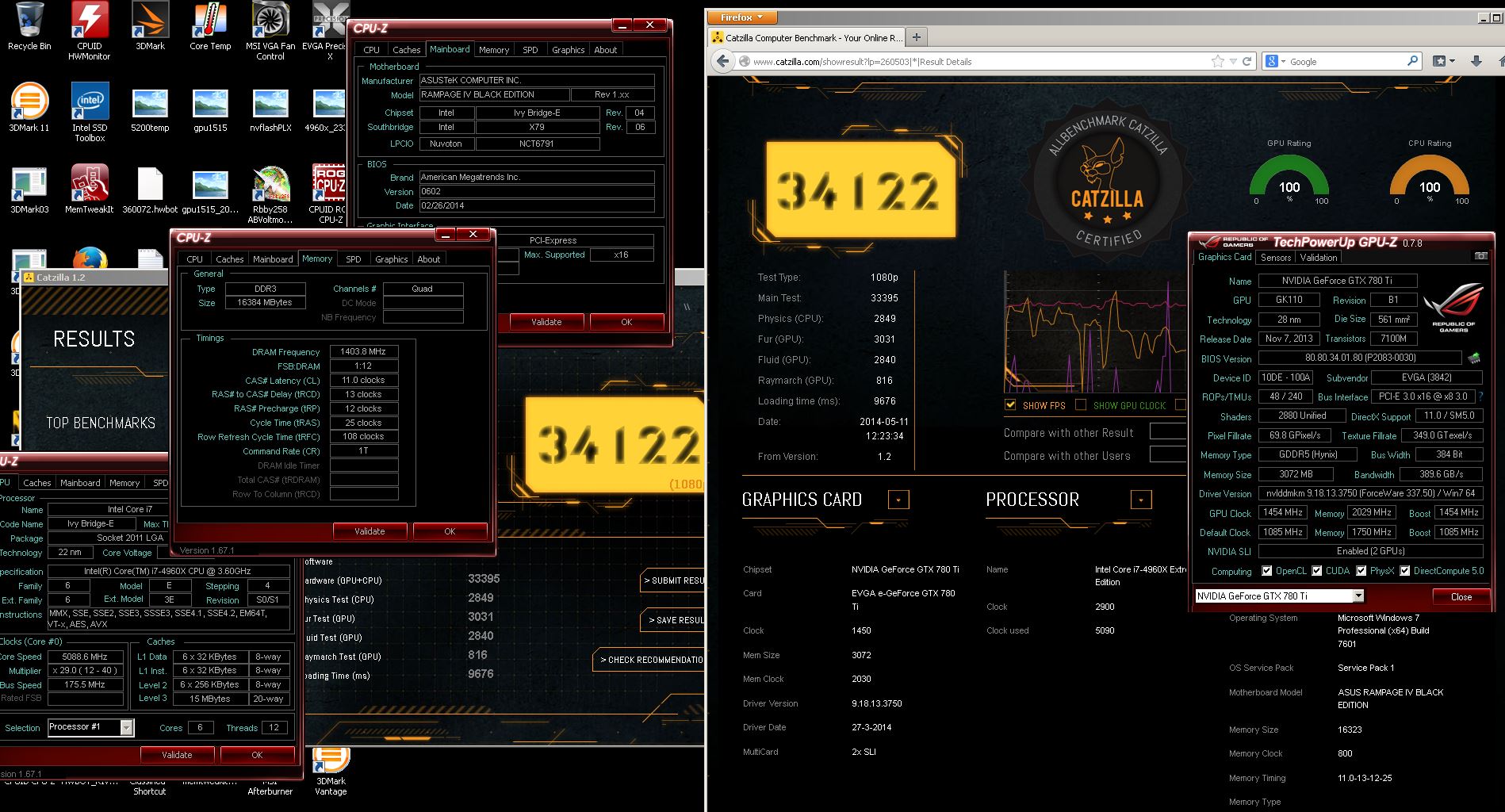This screenshot has height=812, width=1505.
Task: Open 3DMark 11 desktop icon
Action: pos(29,108)
